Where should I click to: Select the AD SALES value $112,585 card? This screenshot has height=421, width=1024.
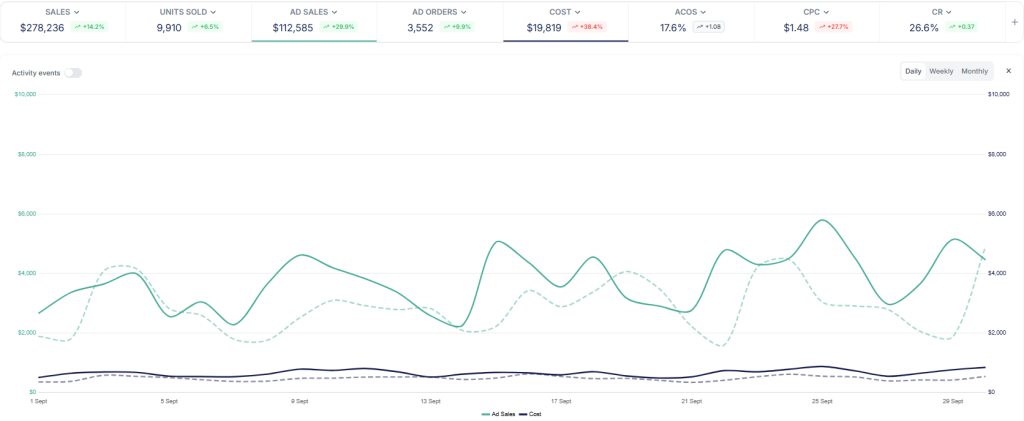click(294, 28)
